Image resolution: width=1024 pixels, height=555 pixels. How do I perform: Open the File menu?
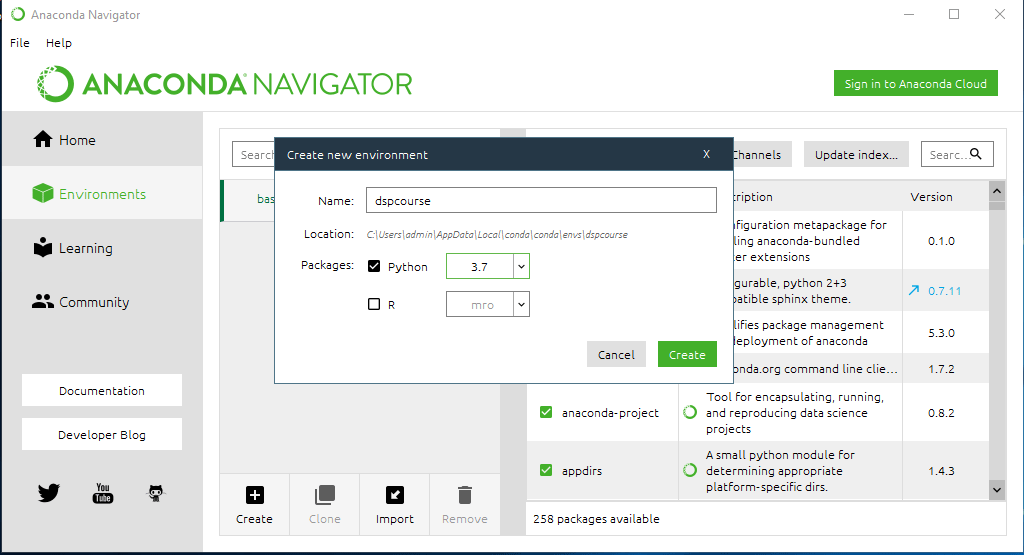tap(20, 43)
